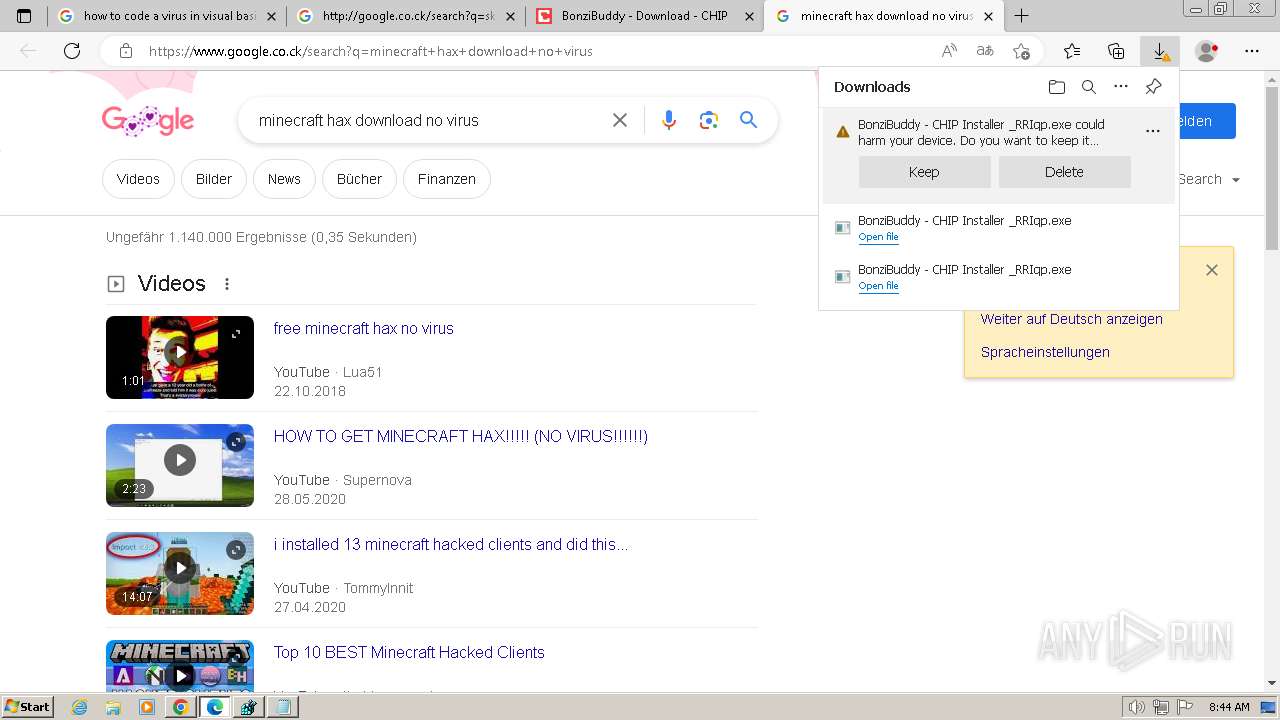Select the Videos search filter
The image size is (1280, 720).
(138, 179)
